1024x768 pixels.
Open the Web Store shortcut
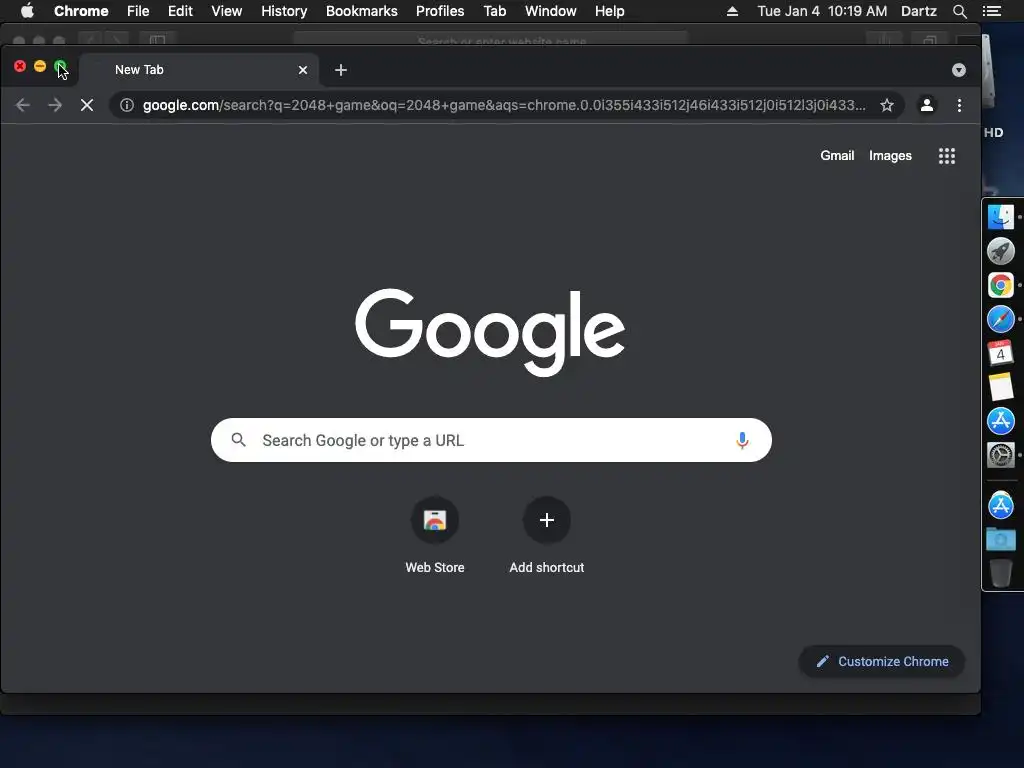tap(435, 536)
